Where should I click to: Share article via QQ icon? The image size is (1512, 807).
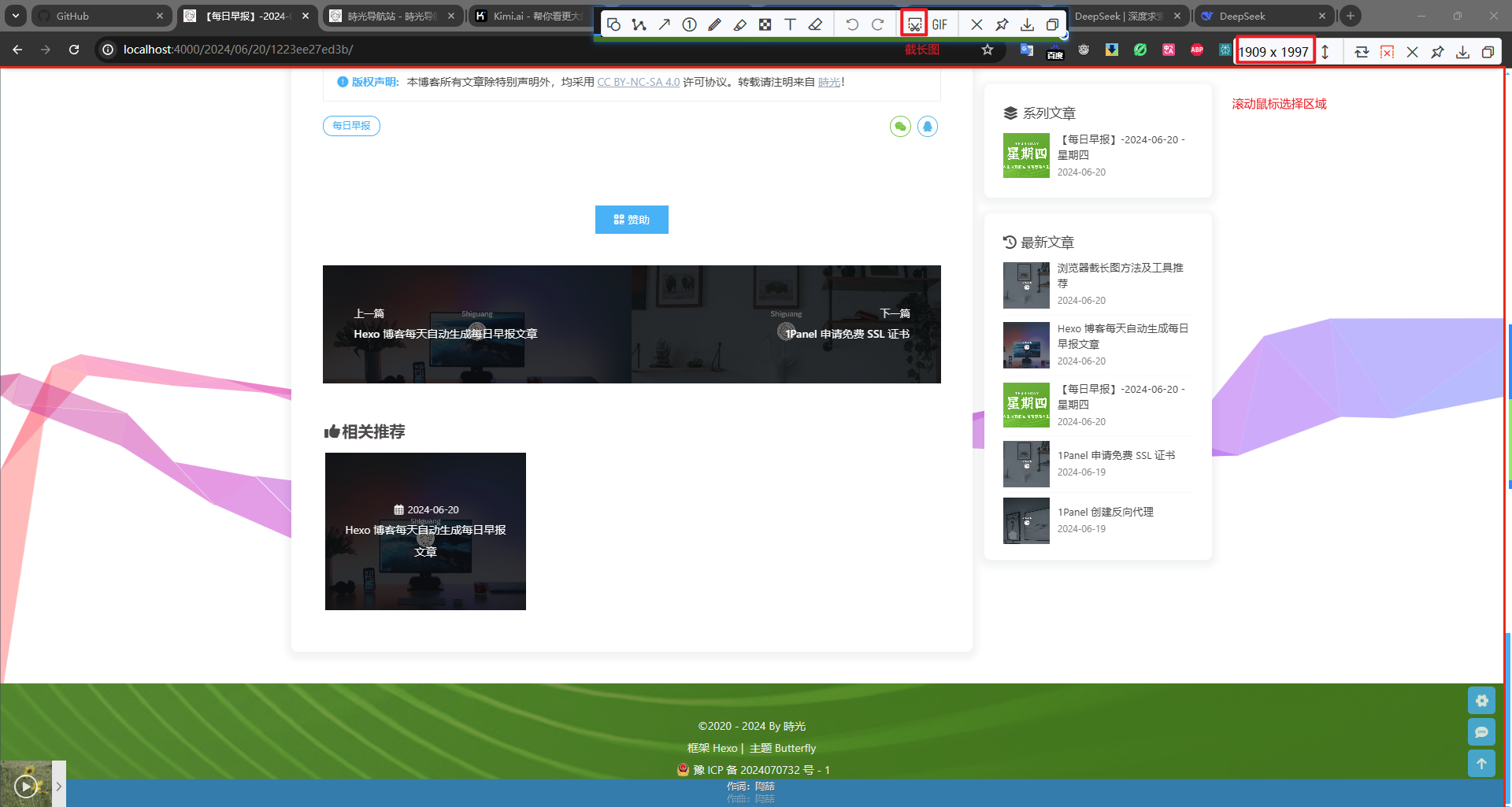coord(928,127)
